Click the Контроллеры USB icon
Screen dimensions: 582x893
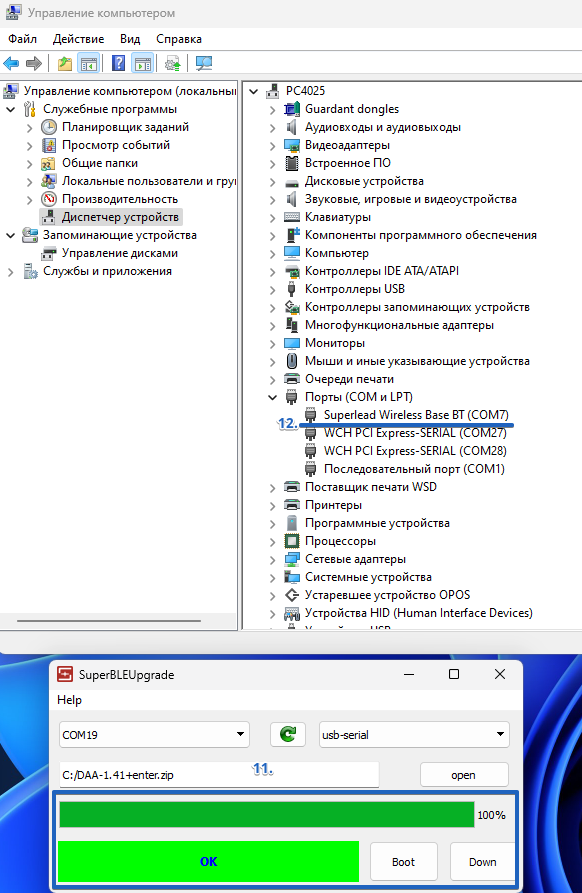click(x=292, y=289)
